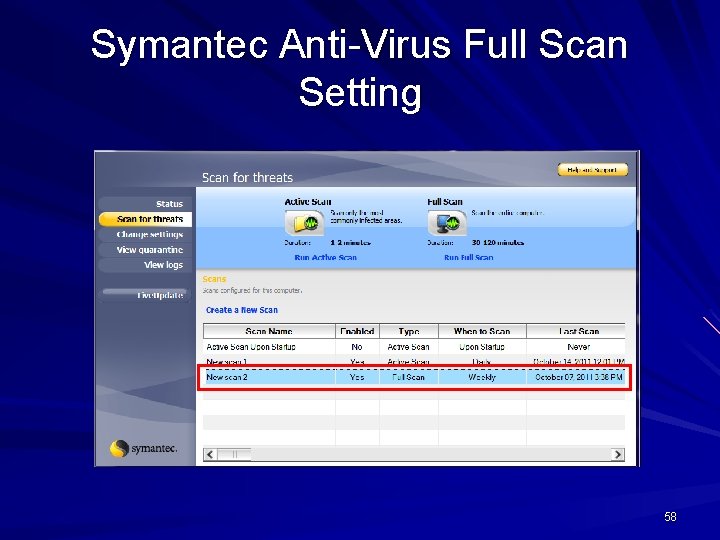Click the LiveUpdate button
The image size is (720, 540).
pos(145,295)
